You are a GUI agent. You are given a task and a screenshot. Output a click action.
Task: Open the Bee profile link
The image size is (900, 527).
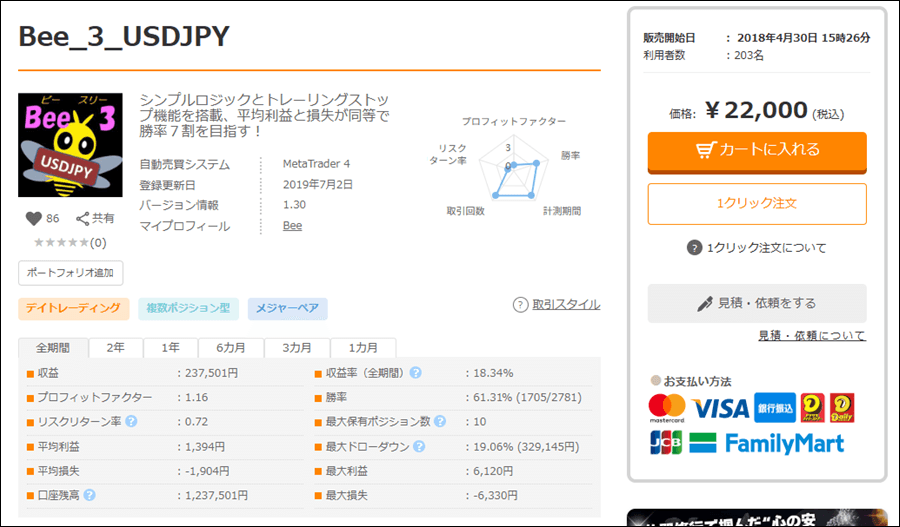(x=292, y=226)
